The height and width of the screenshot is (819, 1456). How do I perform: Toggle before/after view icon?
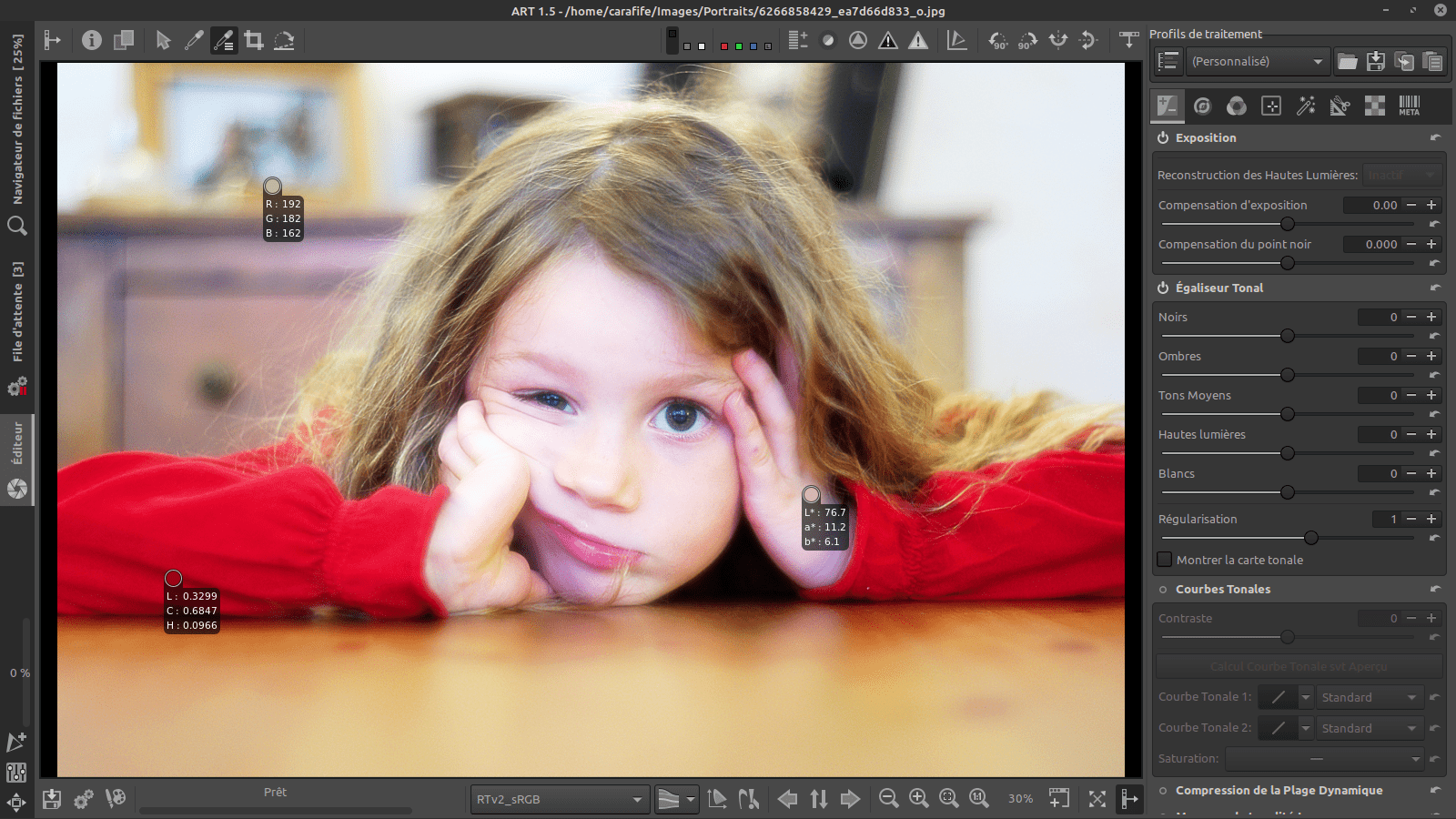(124, 40)
